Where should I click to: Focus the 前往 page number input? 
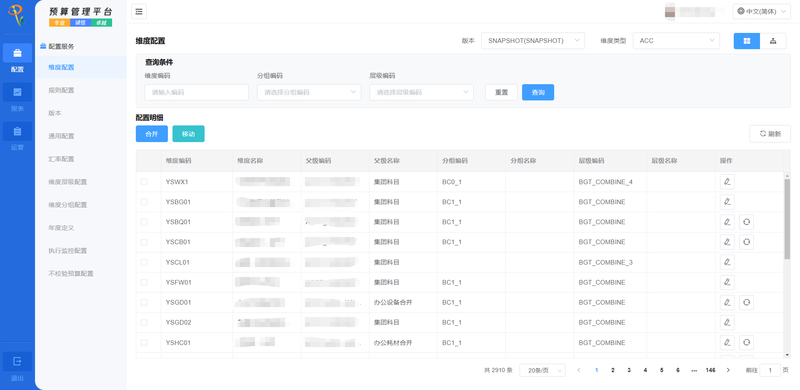pyautogui.click(x=770, y=371)
